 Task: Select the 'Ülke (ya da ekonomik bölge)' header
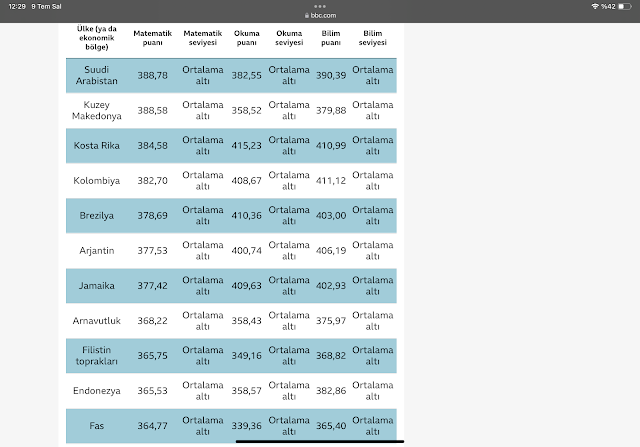coord(97,37)
